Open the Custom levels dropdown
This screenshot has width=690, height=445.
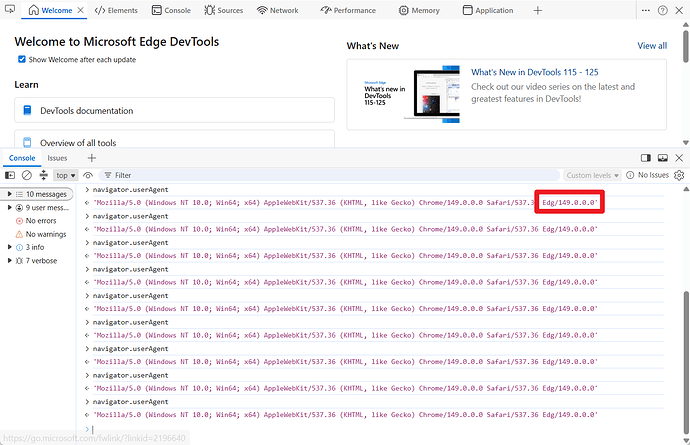(592, 175)
